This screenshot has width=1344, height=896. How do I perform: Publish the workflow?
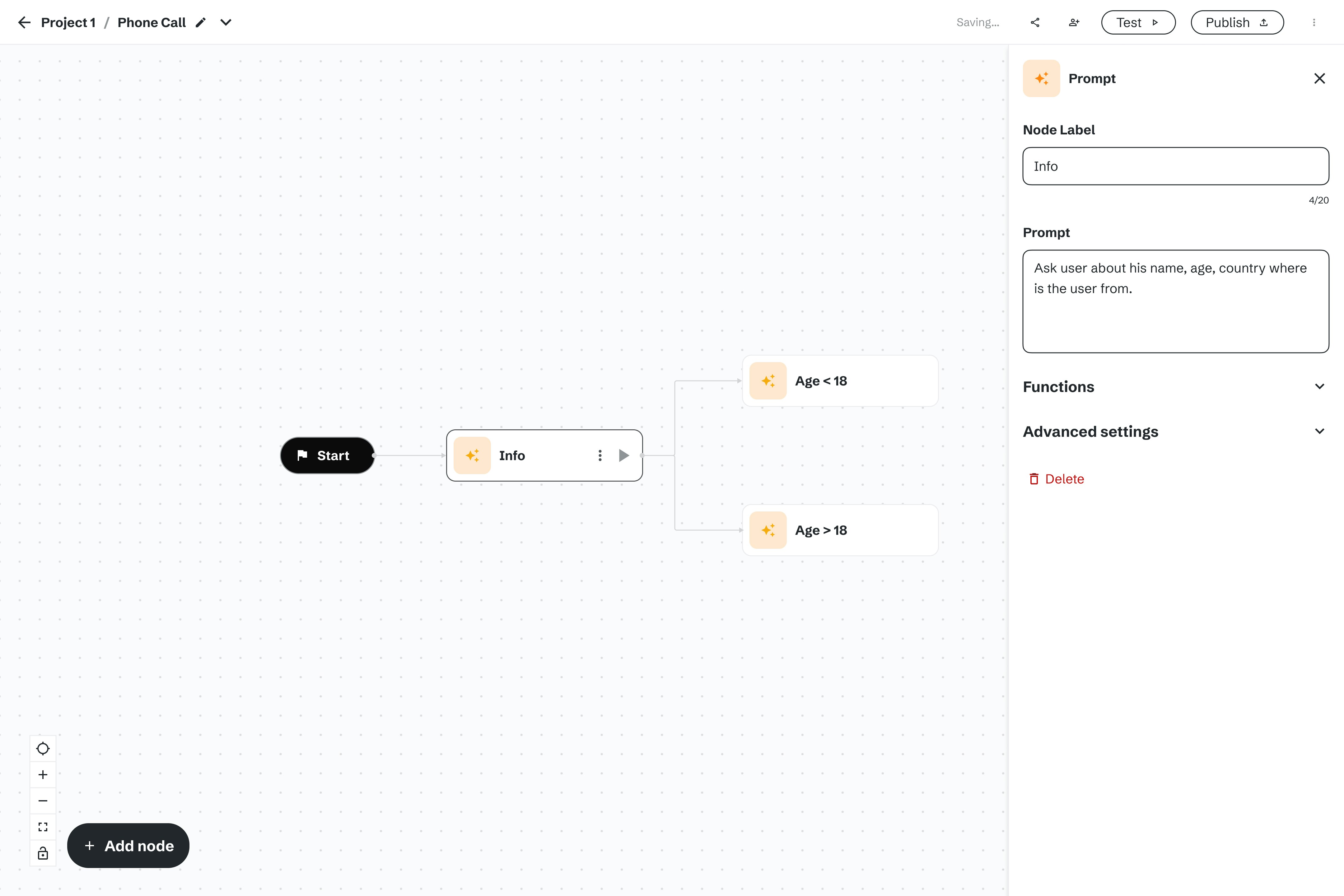click(x=1237, y=22)
